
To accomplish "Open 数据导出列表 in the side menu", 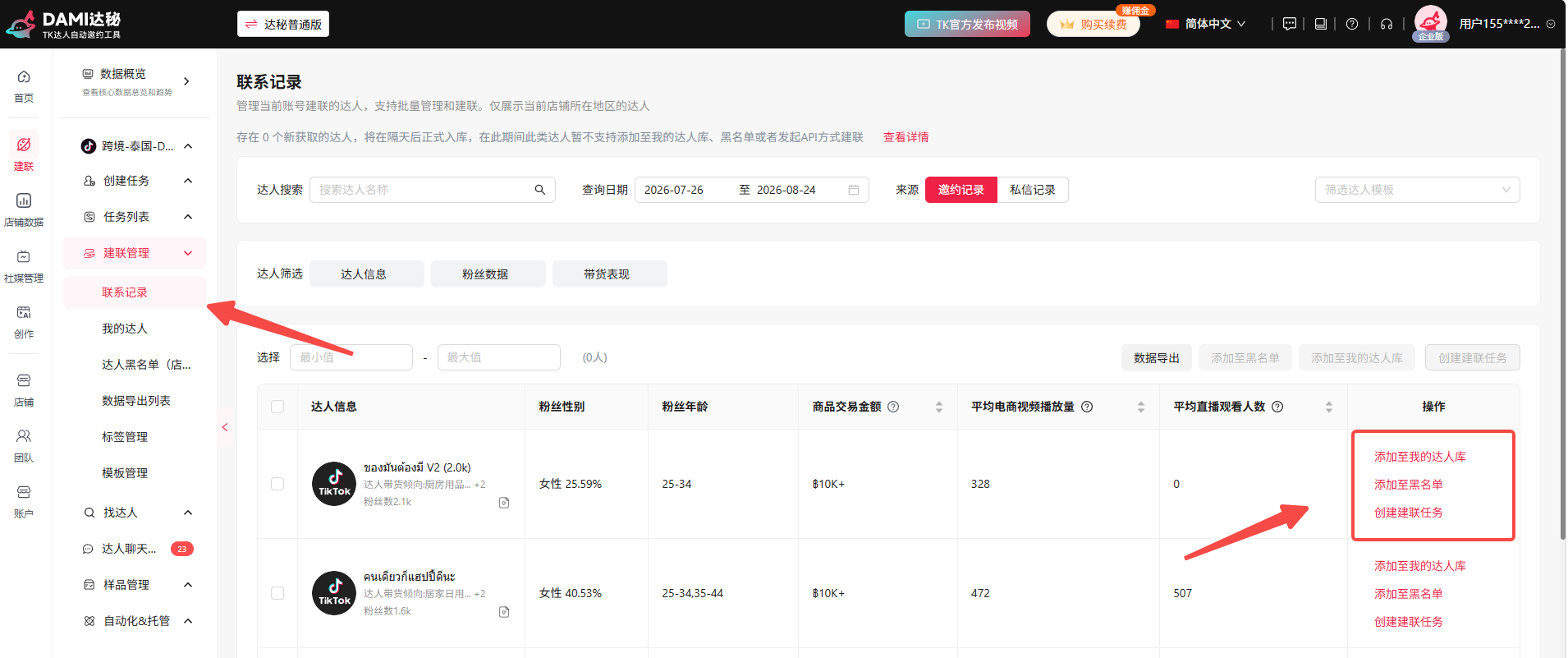I will [135, 401].
